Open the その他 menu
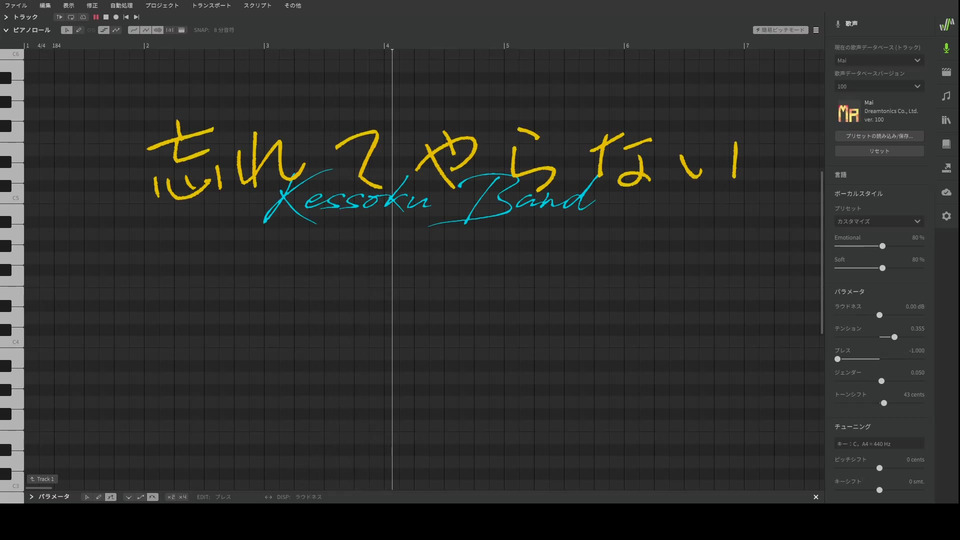Viewport: 960px width, 540px height. pyautogui.click(x=293, y=6)
